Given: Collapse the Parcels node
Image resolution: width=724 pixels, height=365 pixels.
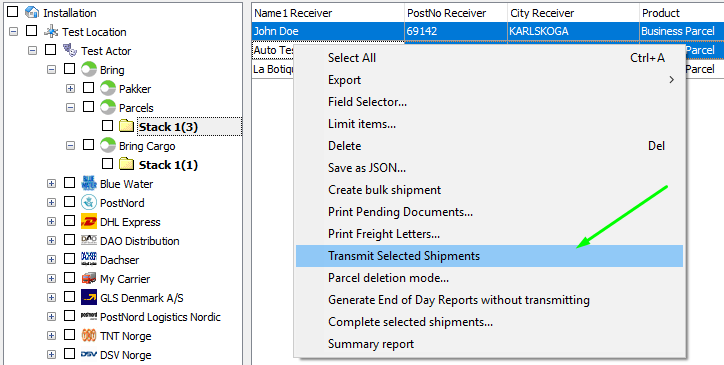Looking at the screenshot, I should (70, 108).
